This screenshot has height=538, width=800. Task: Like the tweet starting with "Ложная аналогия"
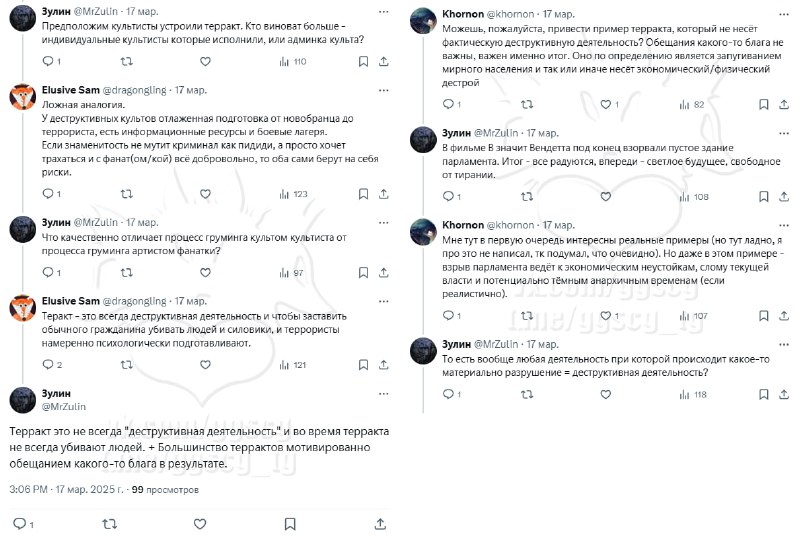pyautogui.click(x=204, y=194)
